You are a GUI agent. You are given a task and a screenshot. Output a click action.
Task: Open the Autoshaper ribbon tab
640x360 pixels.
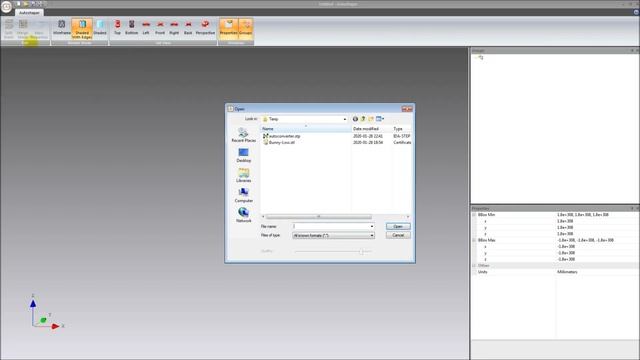[x=29, y=13]
